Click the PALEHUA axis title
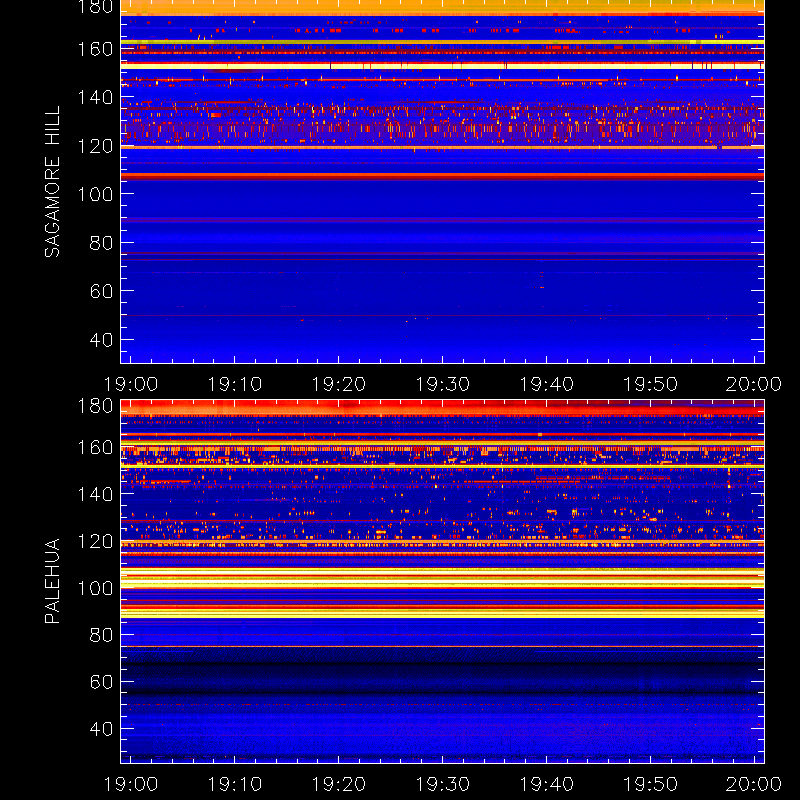The width and height of the screenshot is (800, 800). pos(52,581)
